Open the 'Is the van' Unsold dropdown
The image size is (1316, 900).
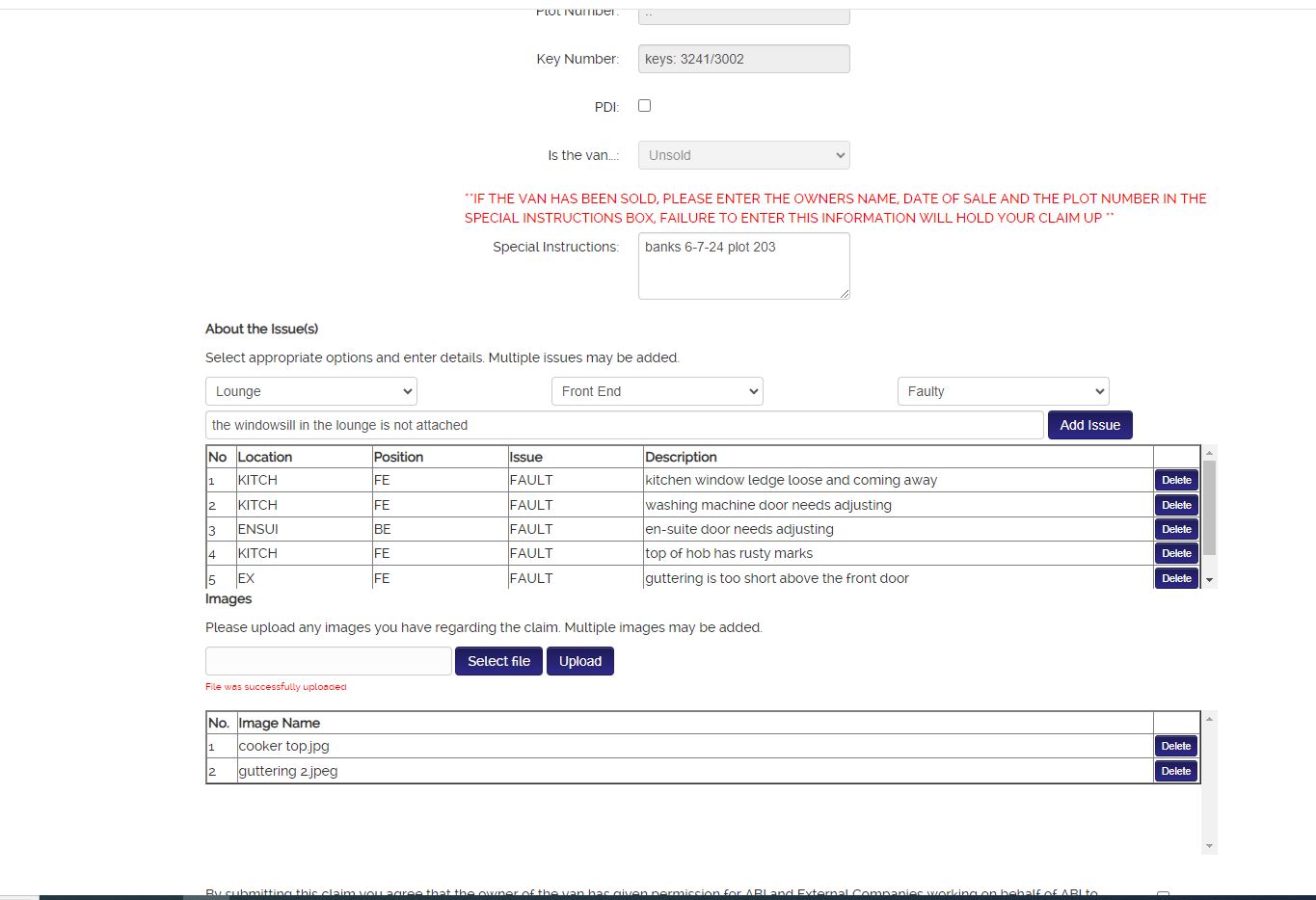point(743,155)
